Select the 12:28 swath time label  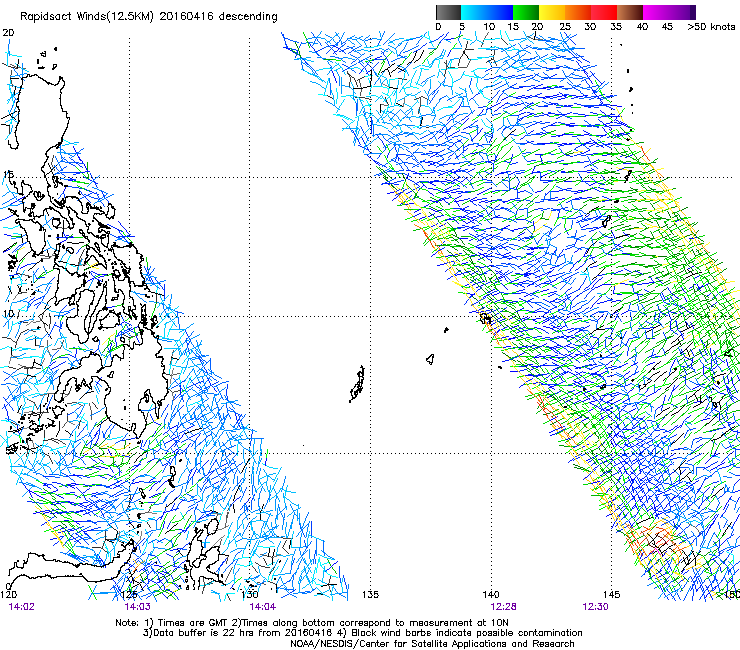(x=503, y=607)
